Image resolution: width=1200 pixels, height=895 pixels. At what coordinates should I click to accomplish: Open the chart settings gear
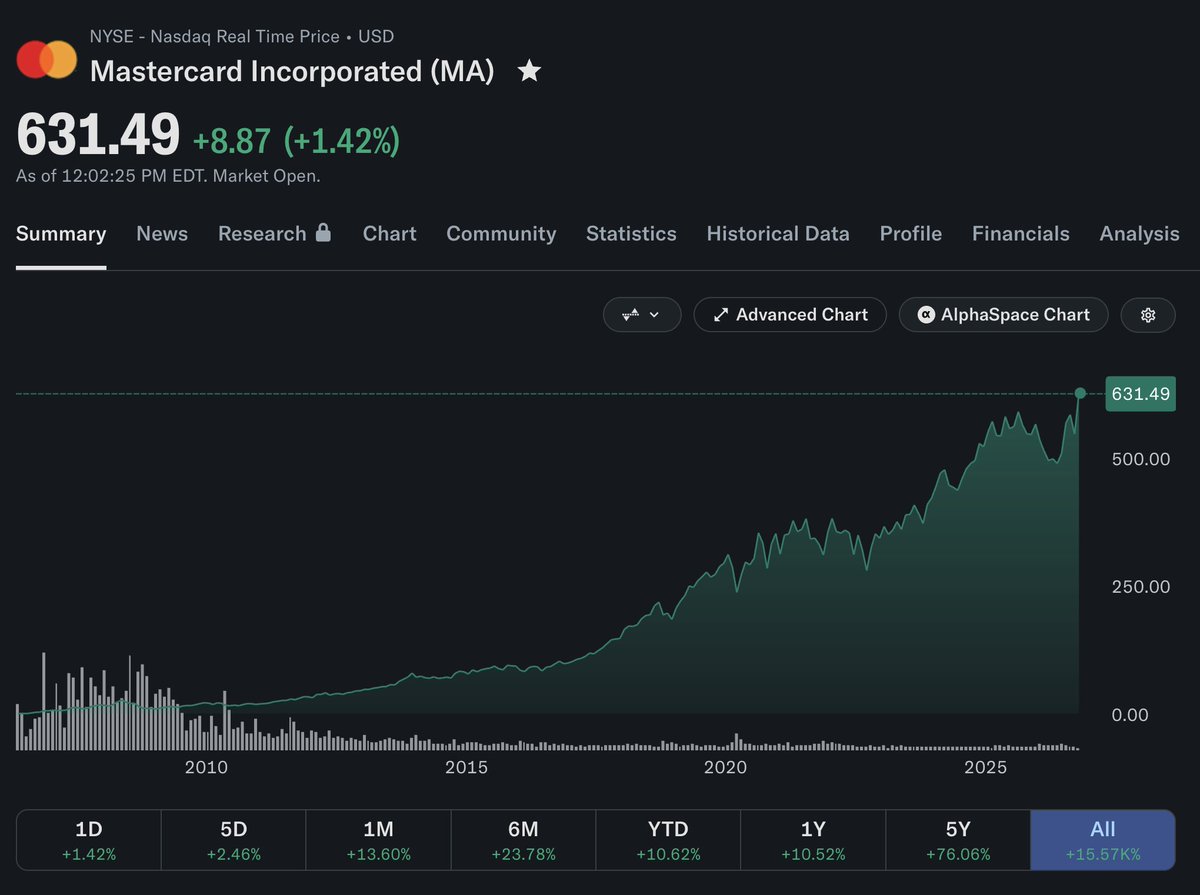tap(1148, 314)
